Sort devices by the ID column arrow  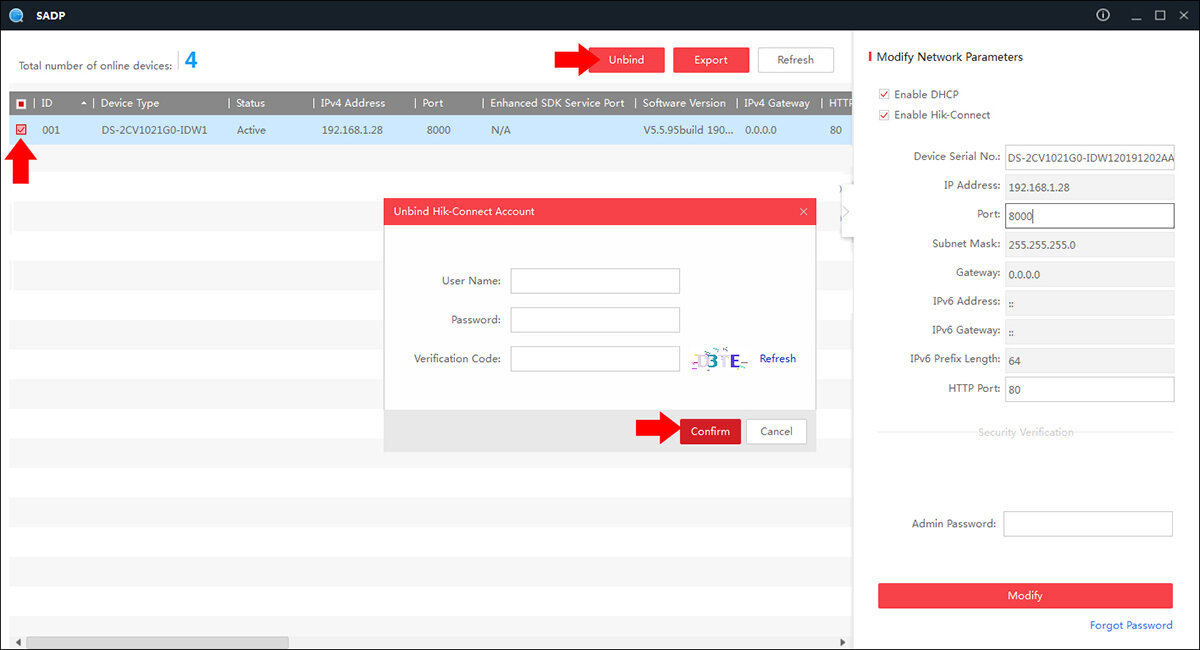point(83,103)
